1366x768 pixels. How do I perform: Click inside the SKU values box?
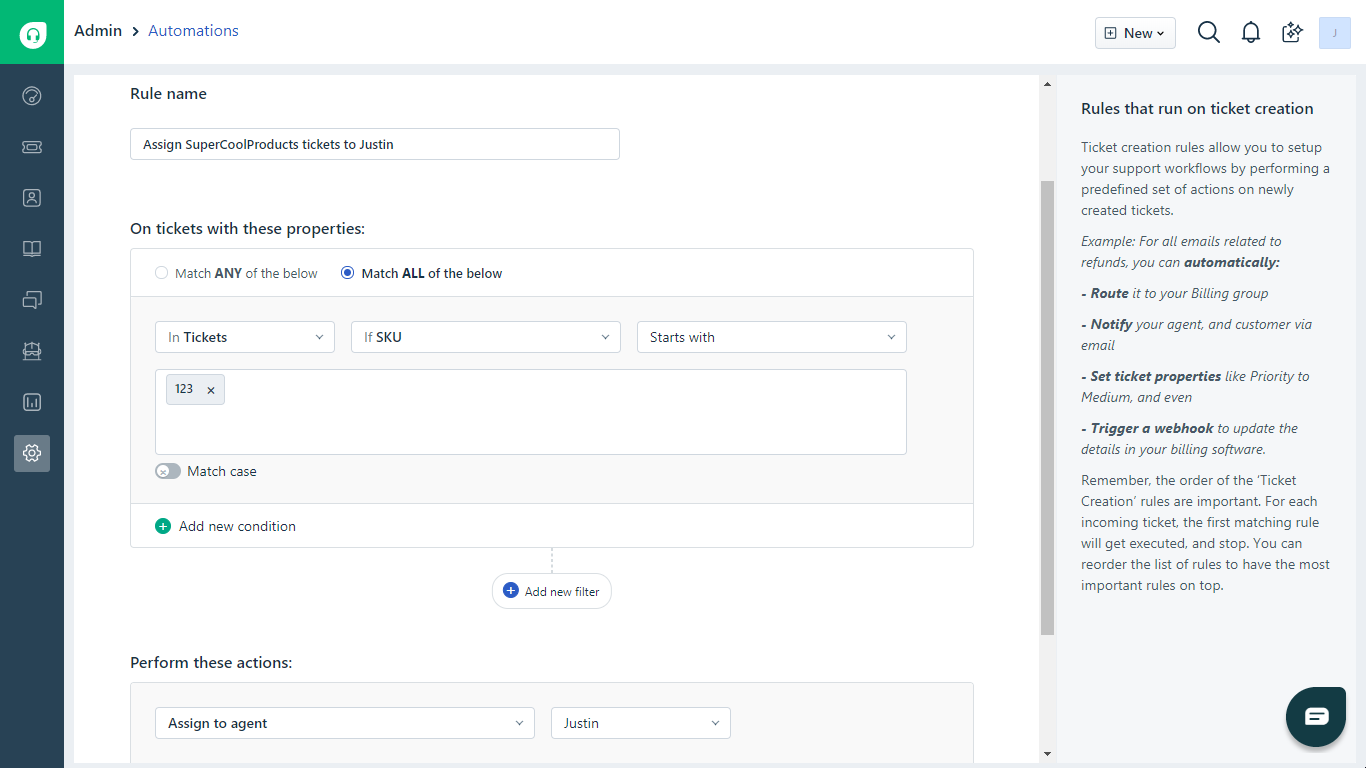click(531, 412)
